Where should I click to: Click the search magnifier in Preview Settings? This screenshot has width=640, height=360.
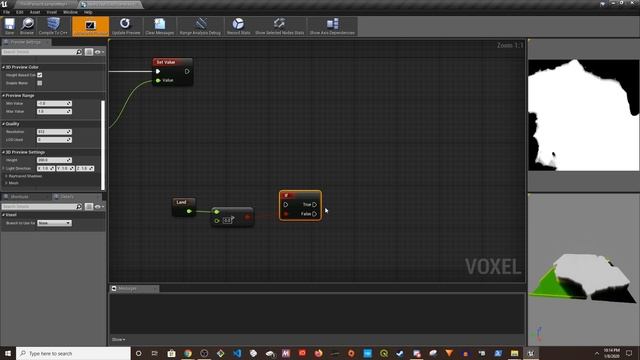79,52
